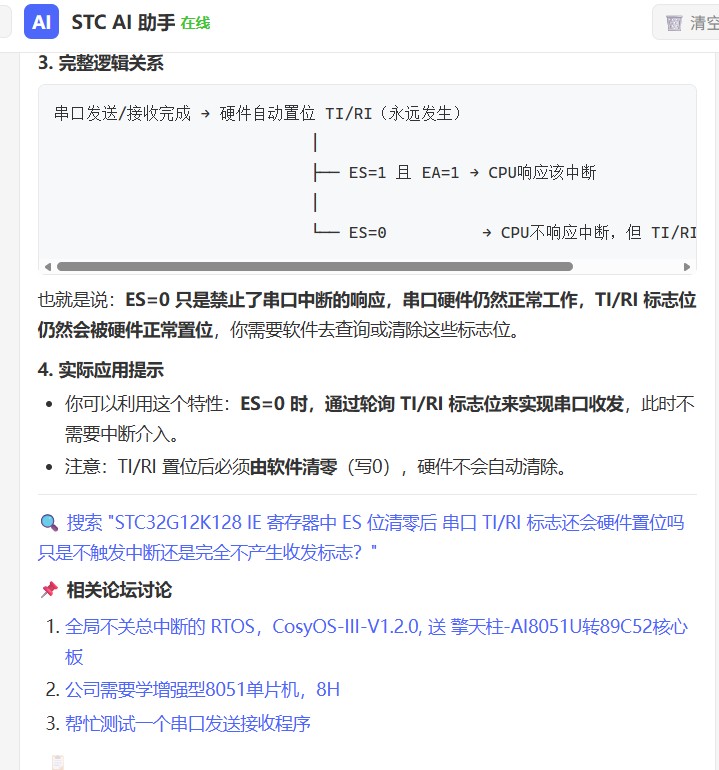Open the STC32G12K128 IE register search link
This screenshot has height=770, width=719.
coord(361,537)
